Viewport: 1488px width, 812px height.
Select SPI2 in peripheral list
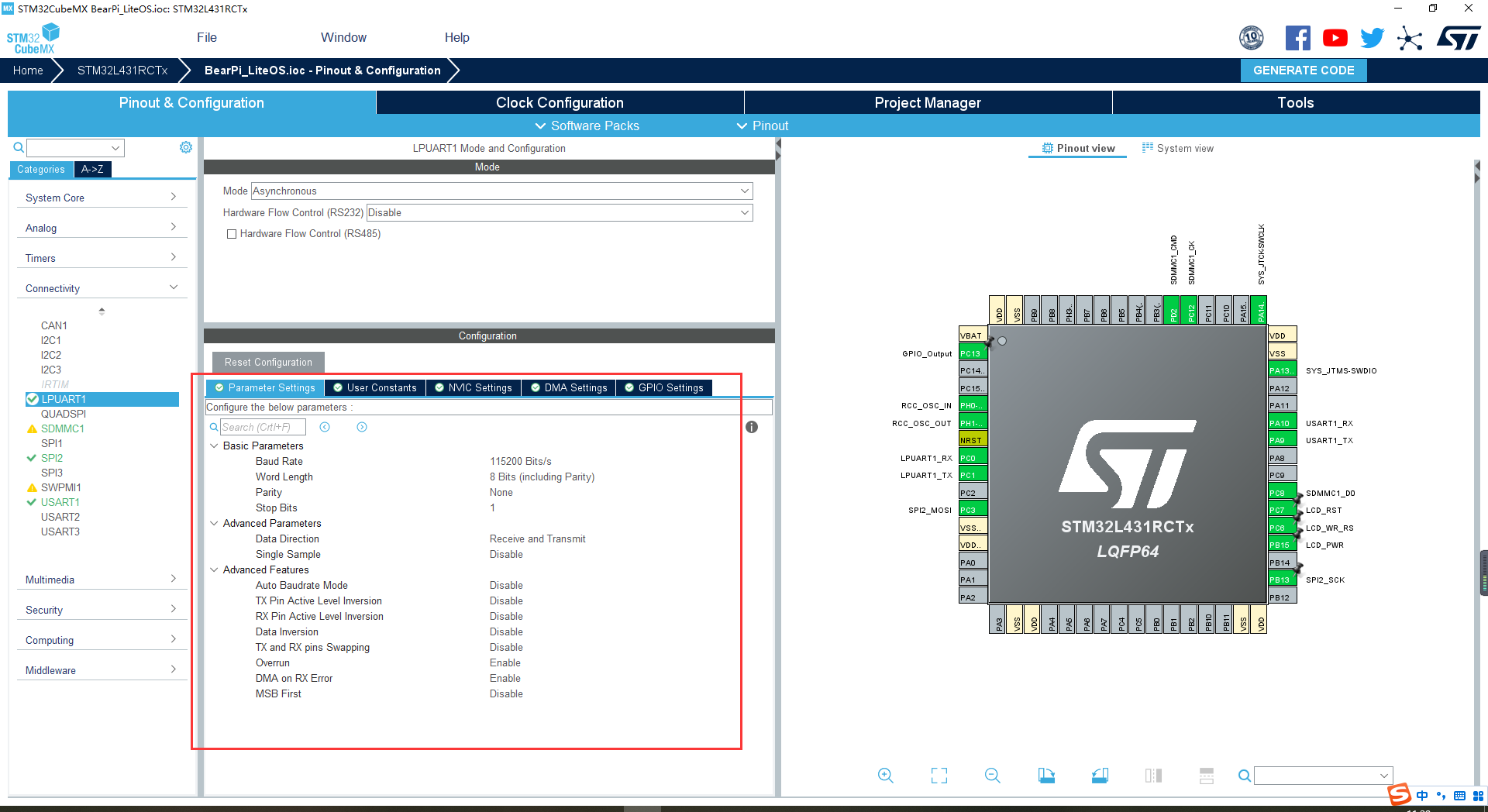[52, 458]
